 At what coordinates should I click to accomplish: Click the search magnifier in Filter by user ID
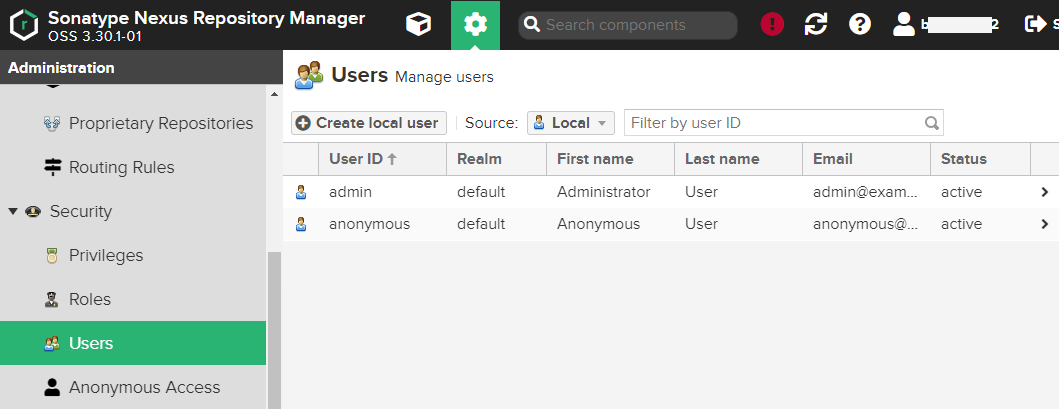click(932, 123)
